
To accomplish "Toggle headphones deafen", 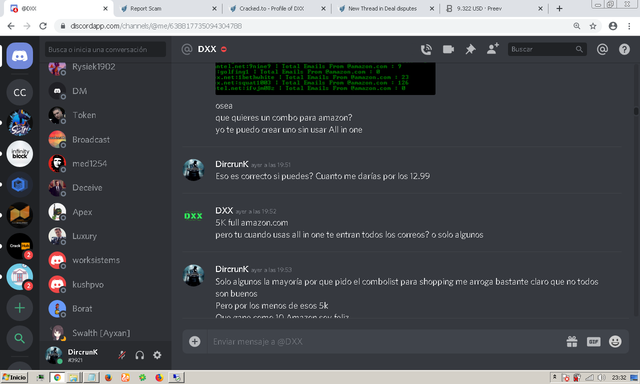I will click(140, 355).
